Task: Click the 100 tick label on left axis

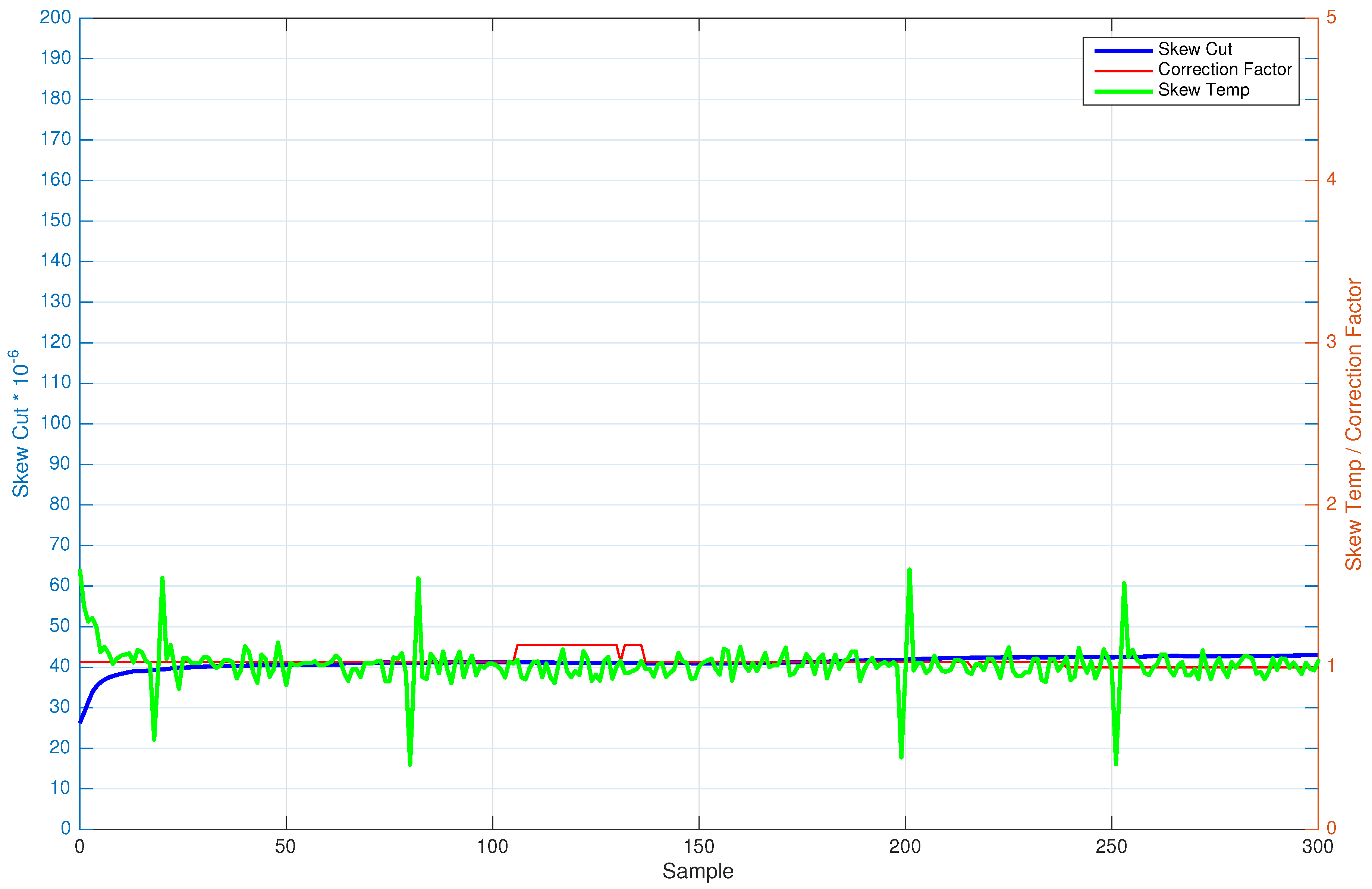Action: (x=55, y=423)
